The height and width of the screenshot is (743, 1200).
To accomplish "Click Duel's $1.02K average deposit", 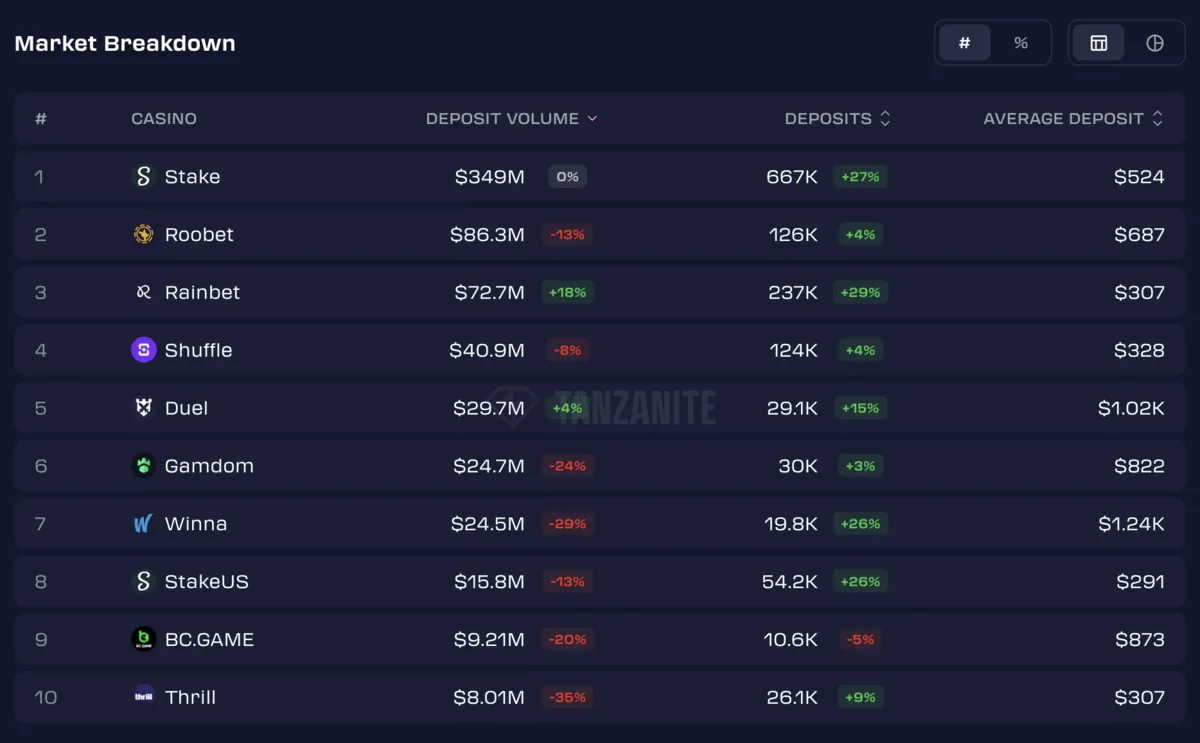I will (1131, 408).
